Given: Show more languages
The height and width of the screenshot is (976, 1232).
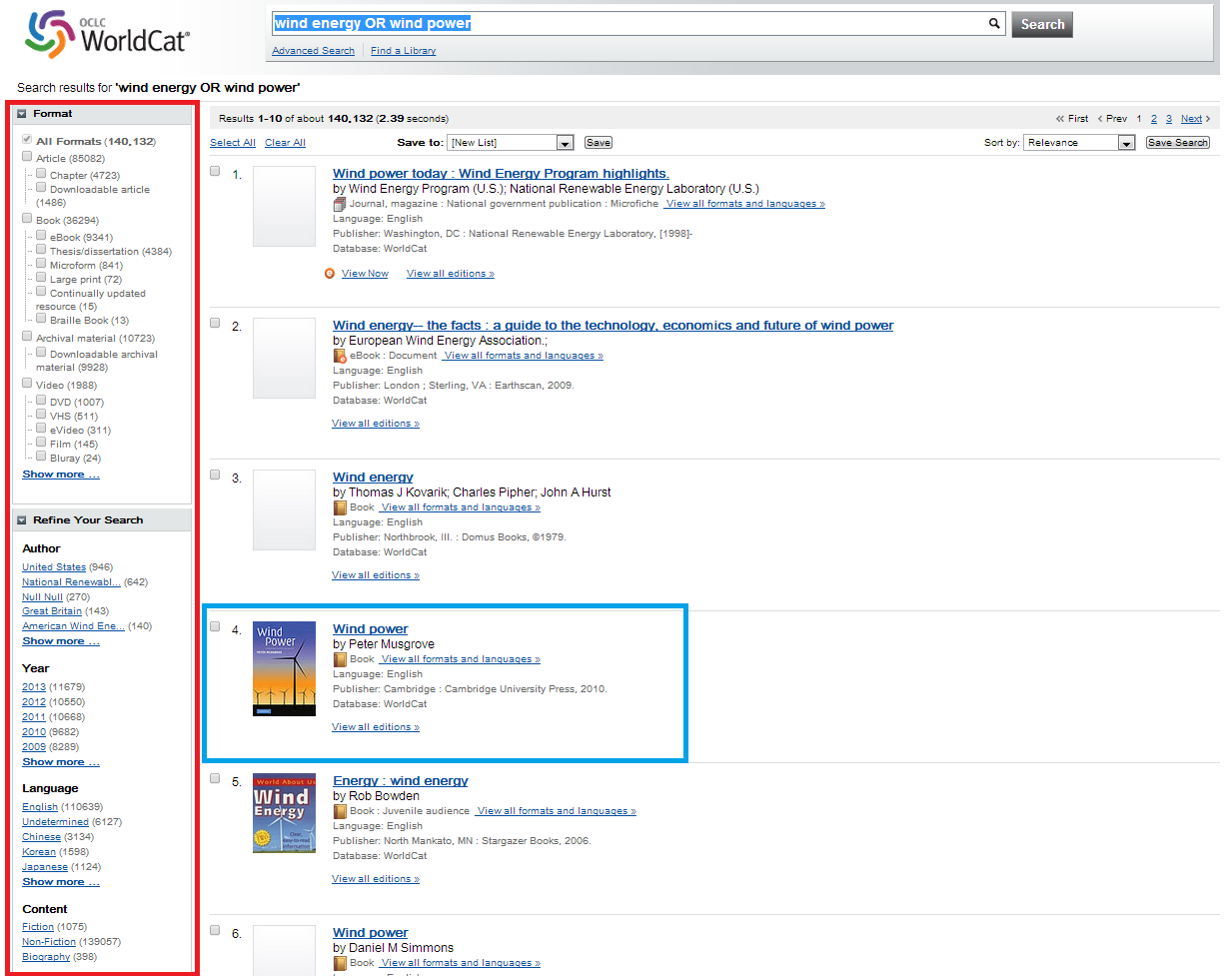Looking at the screenshot, I should tap(61, 882).
